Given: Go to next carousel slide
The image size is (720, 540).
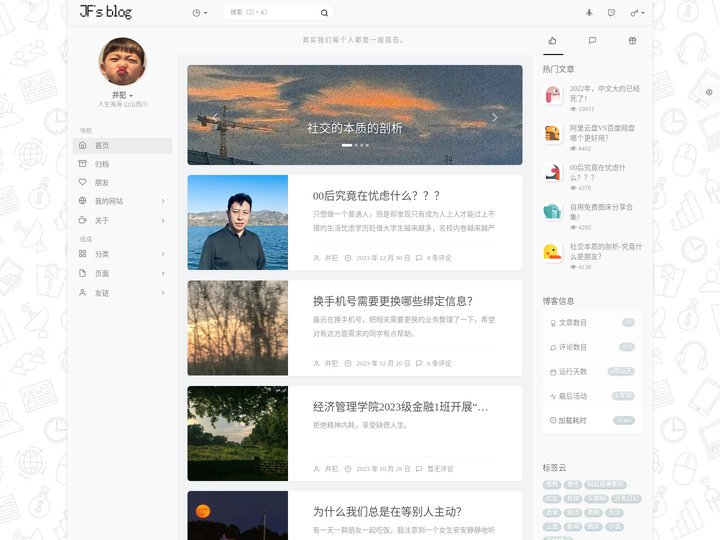Looking at the screenshot, I should click(495, 117).
